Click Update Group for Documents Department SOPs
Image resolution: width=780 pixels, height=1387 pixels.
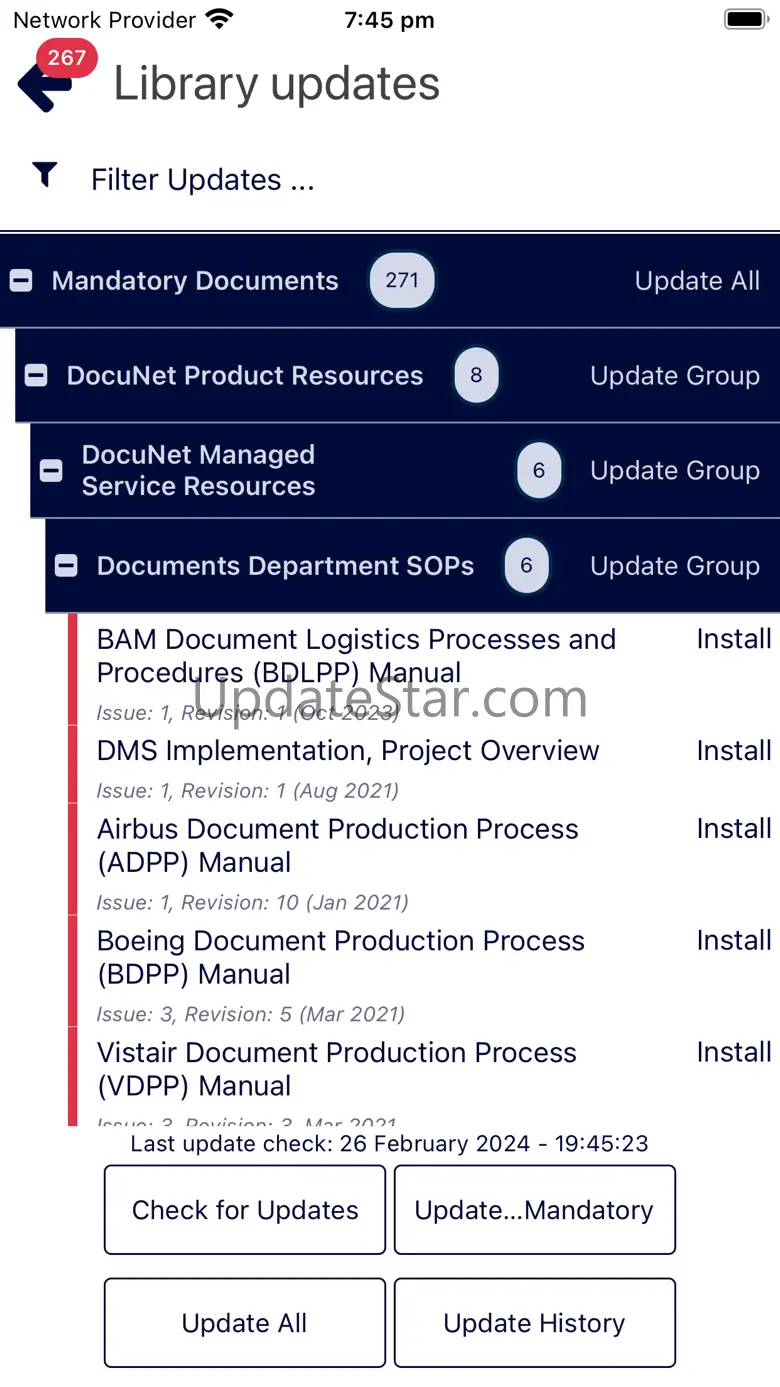pyautogui.click(x=675, y=566)
